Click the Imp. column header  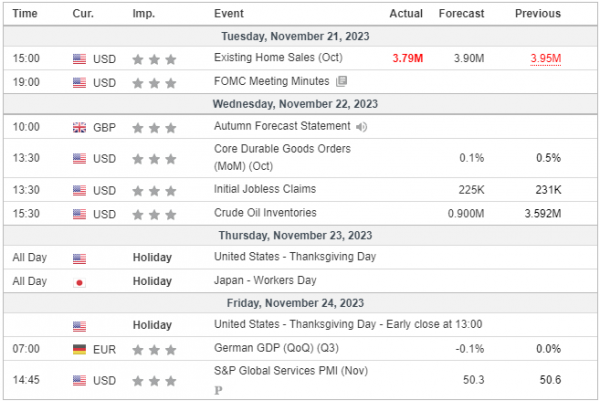pos(143,14)
